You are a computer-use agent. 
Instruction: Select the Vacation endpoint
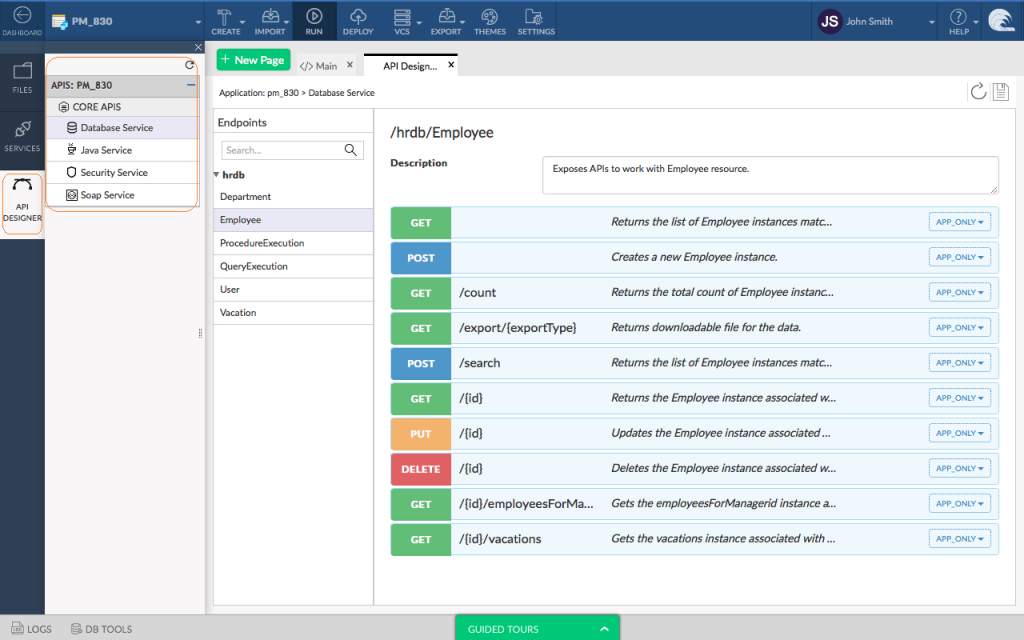click(238, 313)
